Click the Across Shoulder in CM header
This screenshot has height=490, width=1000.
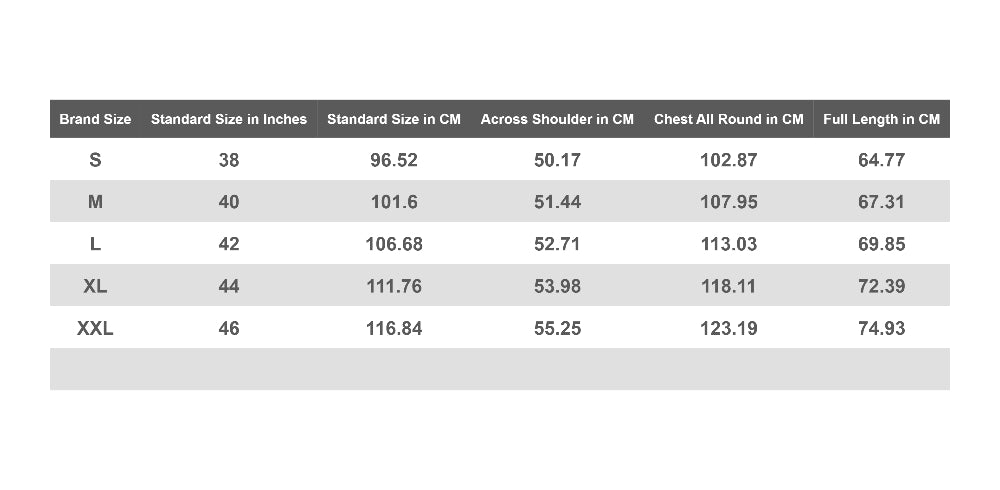tap(557, 119)
